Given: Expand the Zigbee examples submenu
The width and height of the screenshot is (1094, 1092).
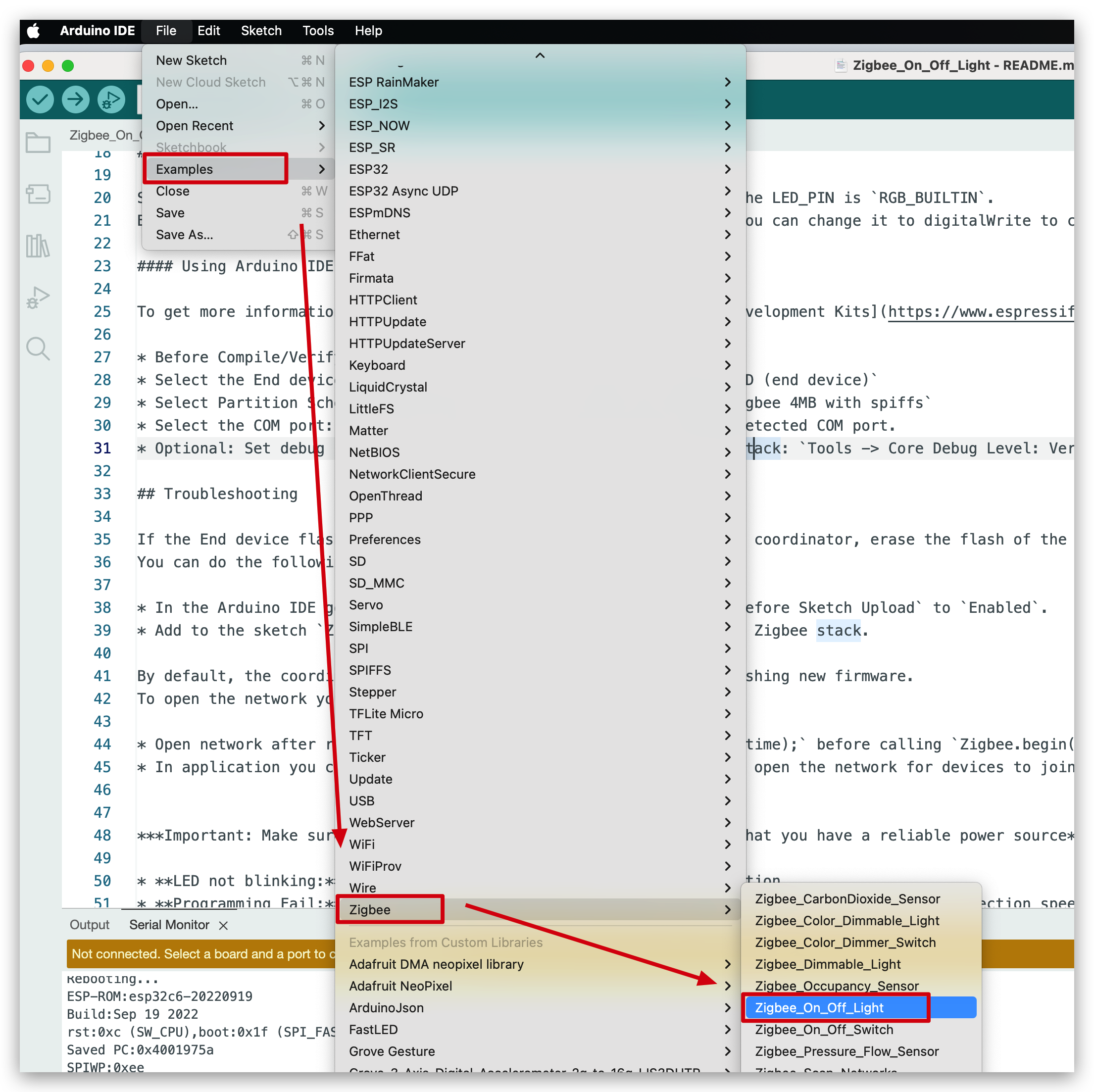Looking at the screenshot, I should pos(540,910).
